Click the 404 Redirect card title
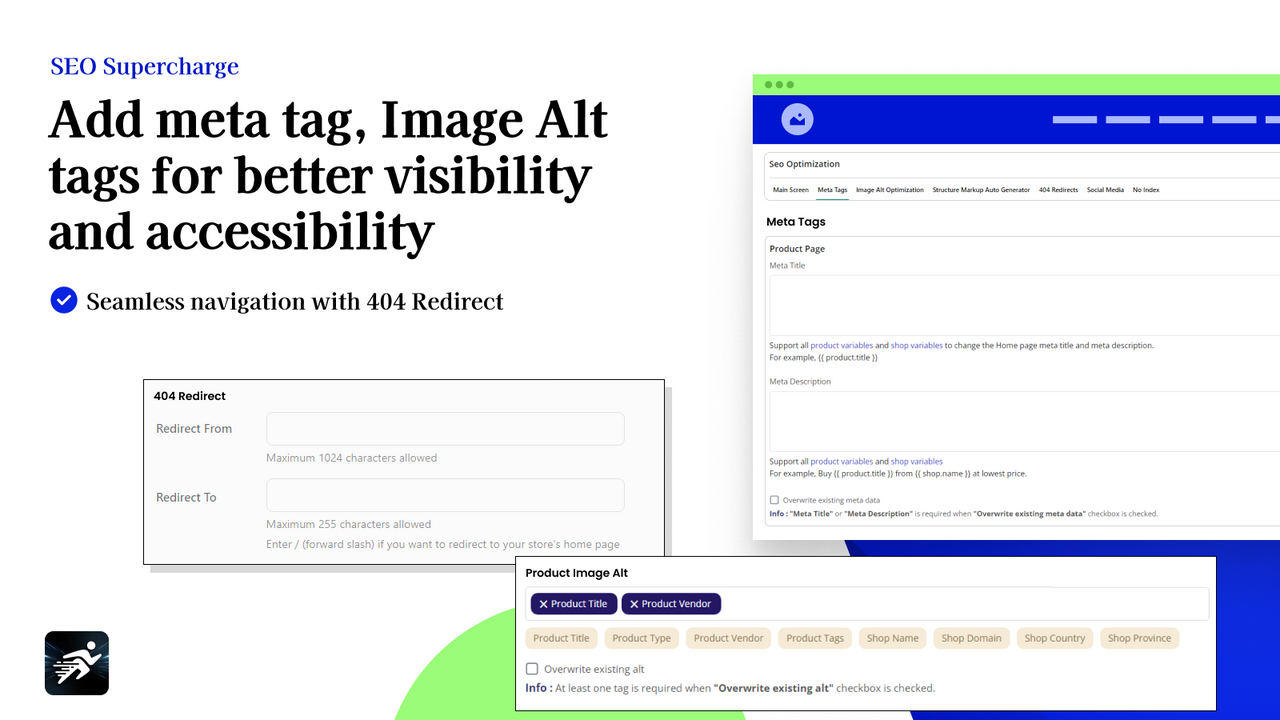 (x=190, y=396)
